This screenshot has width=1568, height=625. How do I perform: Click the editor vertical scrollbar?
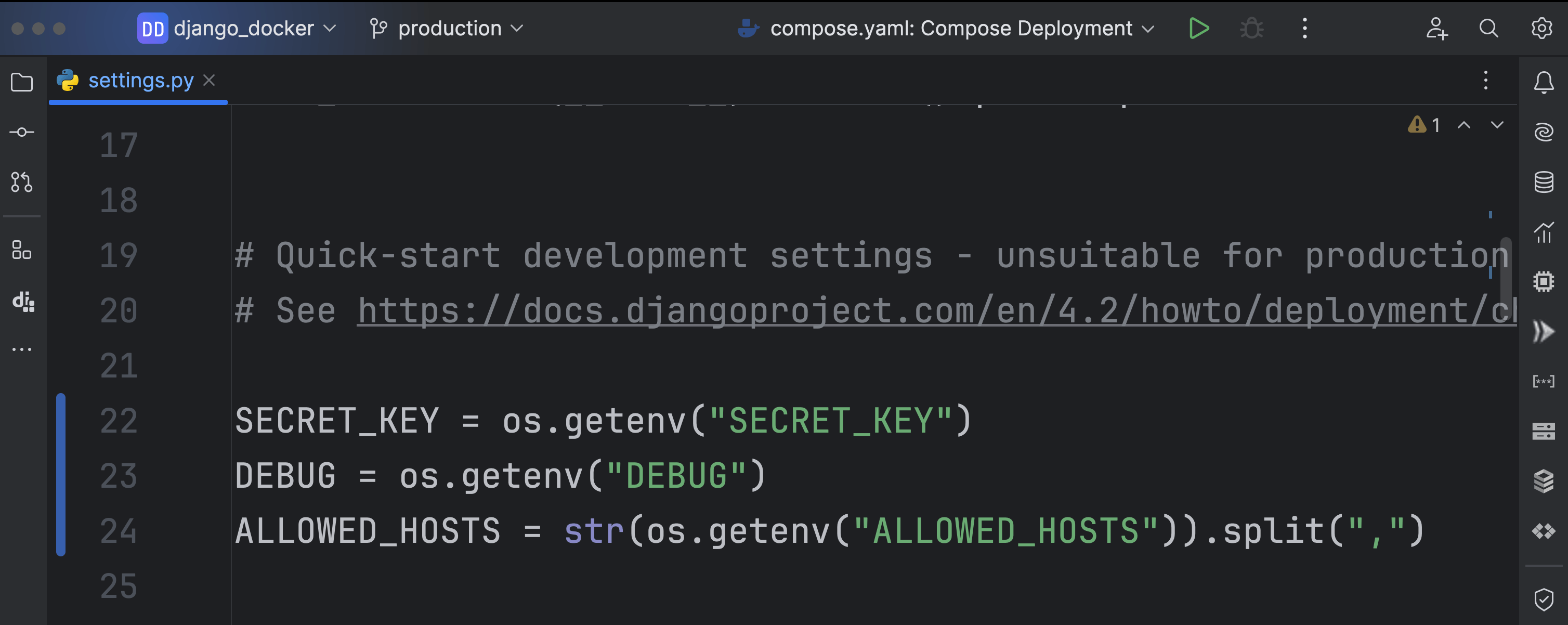1505,268
